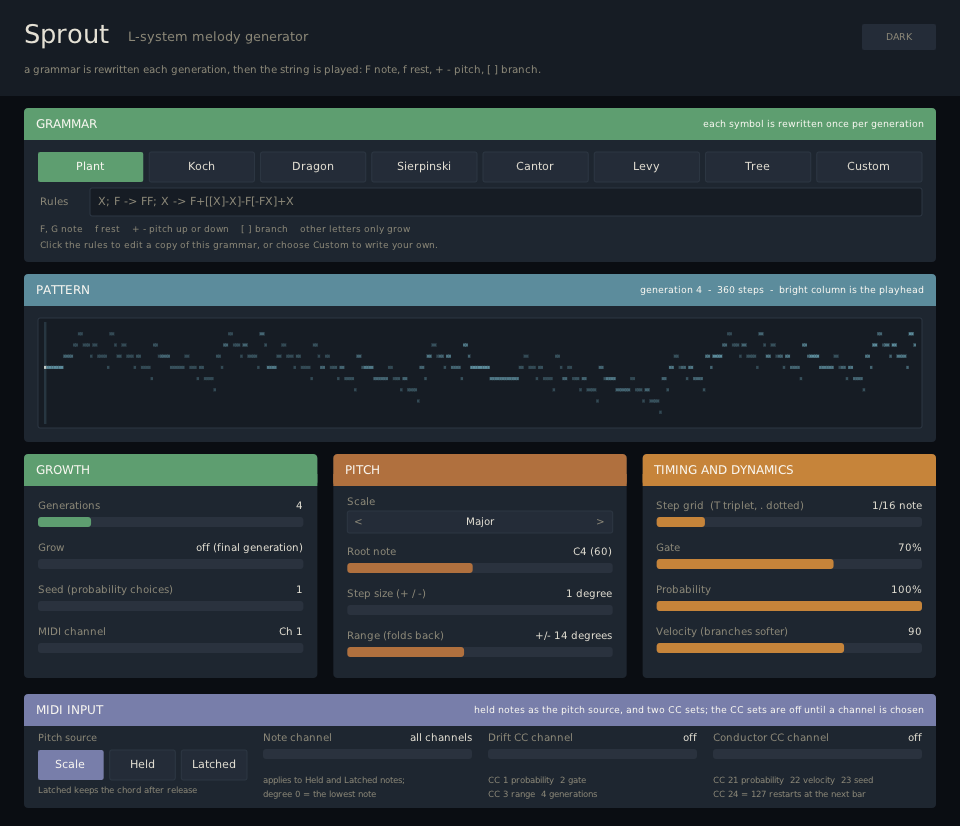The width and height of the screenshot is (960, 826).
Task: Go to previous scale with left arrow
Action: (x=358, y=522)
